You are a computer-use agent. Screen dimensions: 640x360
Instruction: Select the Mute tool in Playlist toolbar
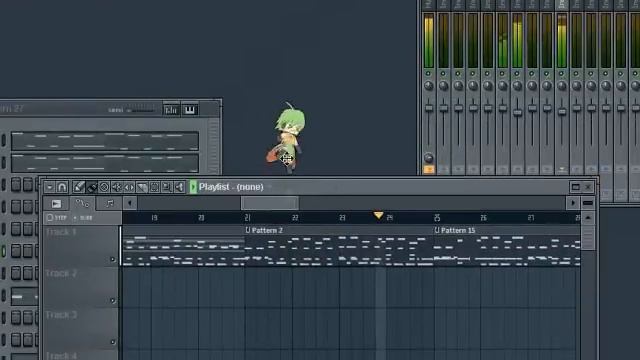[x=117, y=187]
